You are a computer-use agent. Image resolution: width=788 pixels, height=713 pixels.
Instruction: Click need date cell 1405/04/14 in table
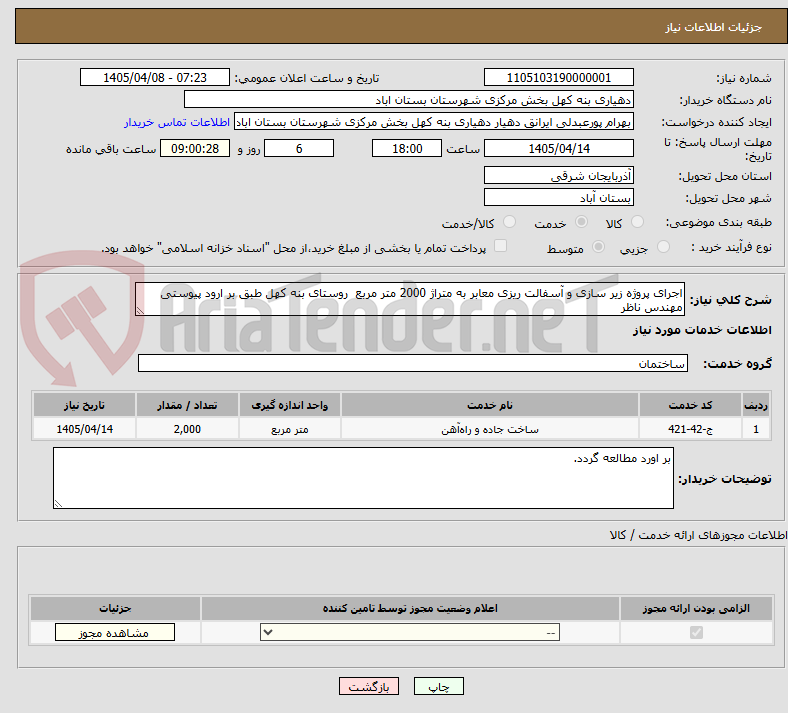(84, 429)
